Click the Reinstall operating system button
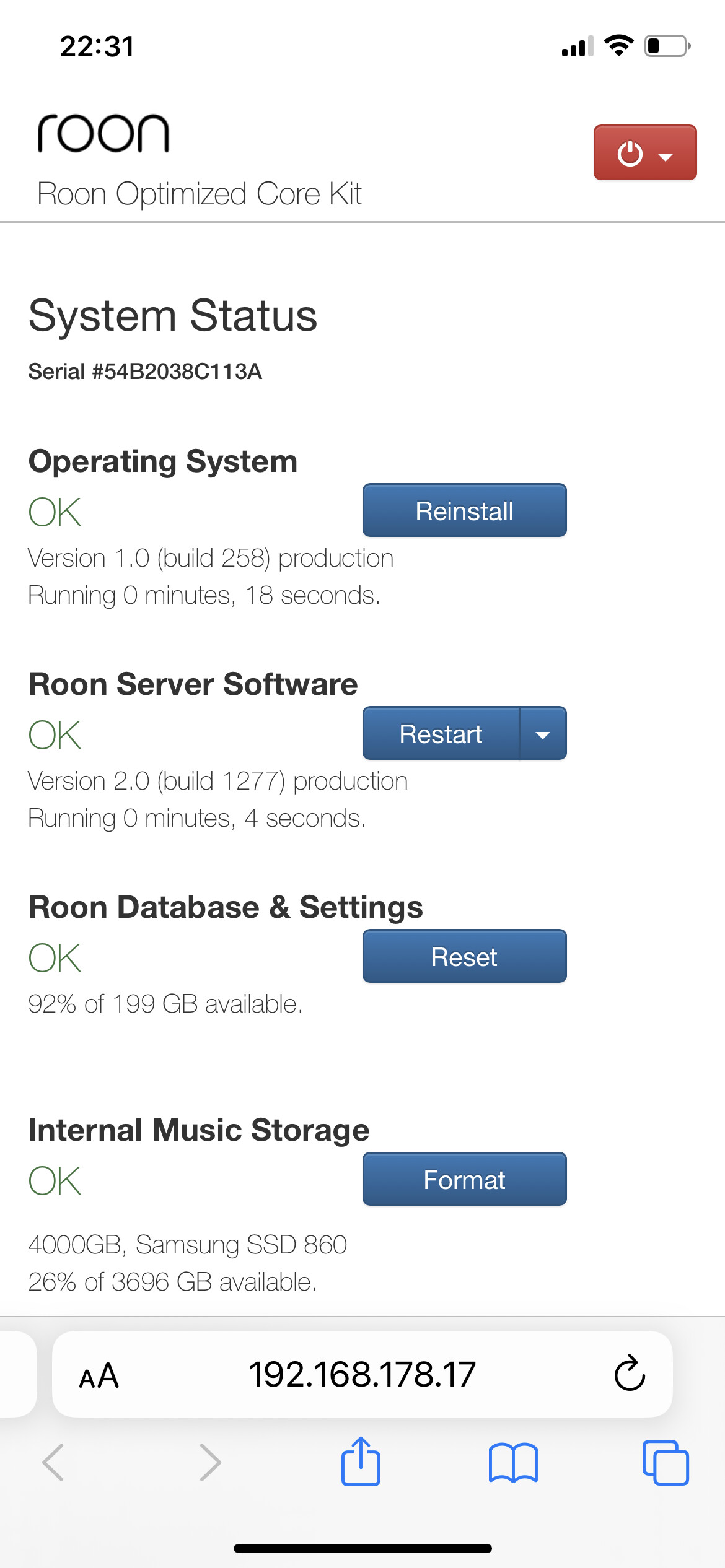The image size is (725, 1568). click(464, 511)
